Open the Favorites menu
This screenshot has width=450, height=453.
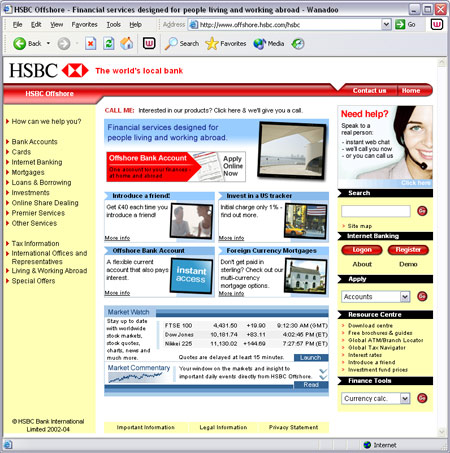[84, 24]
